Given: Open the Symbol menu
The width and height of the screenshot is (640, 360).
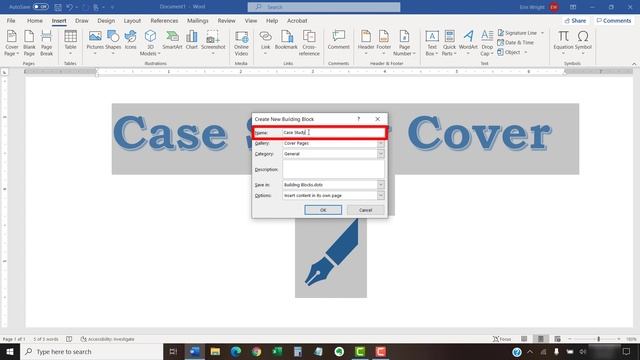Looking at the screenshot, I should click(583, 43).
